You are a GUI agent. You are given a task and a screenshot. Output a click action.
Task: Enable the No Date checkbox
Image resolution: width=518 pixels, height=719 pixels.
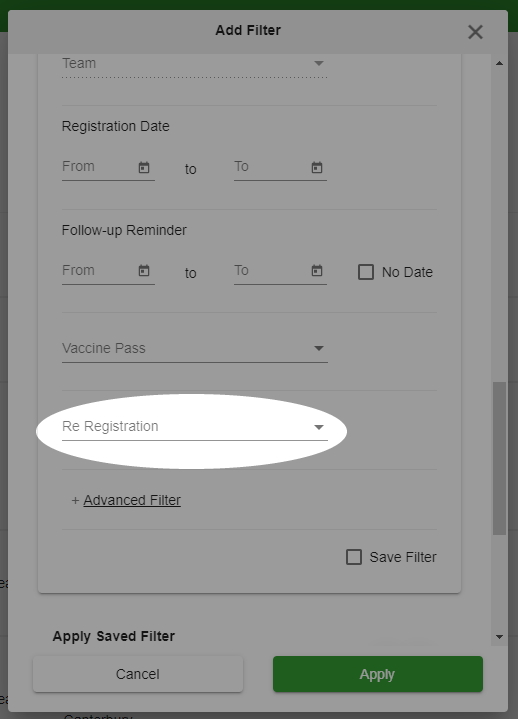coord(366,272)
